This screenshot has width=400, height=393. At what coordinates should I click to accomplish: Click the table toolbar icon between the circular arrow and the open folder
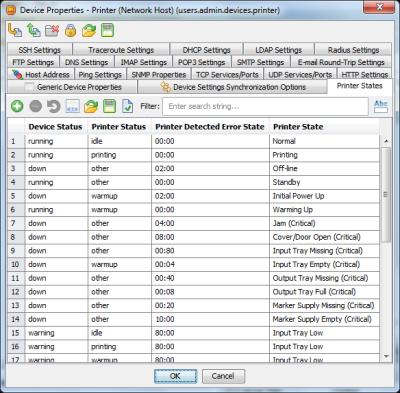coord(72,106)
